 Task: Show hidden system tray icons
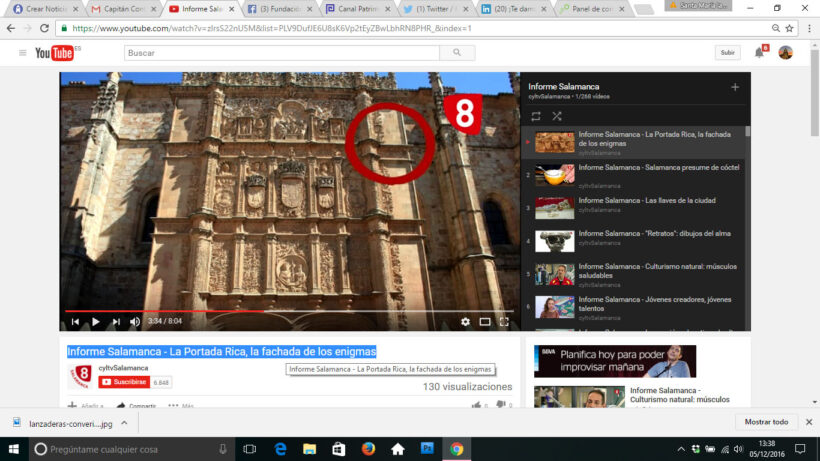click(x=681, y=449)
